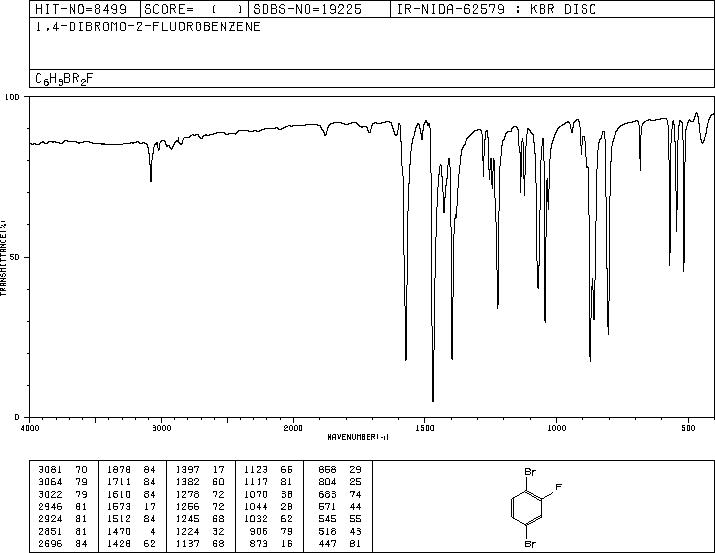
Task: Select the 1070 peak table entry
Action: [x=268, y=494]
